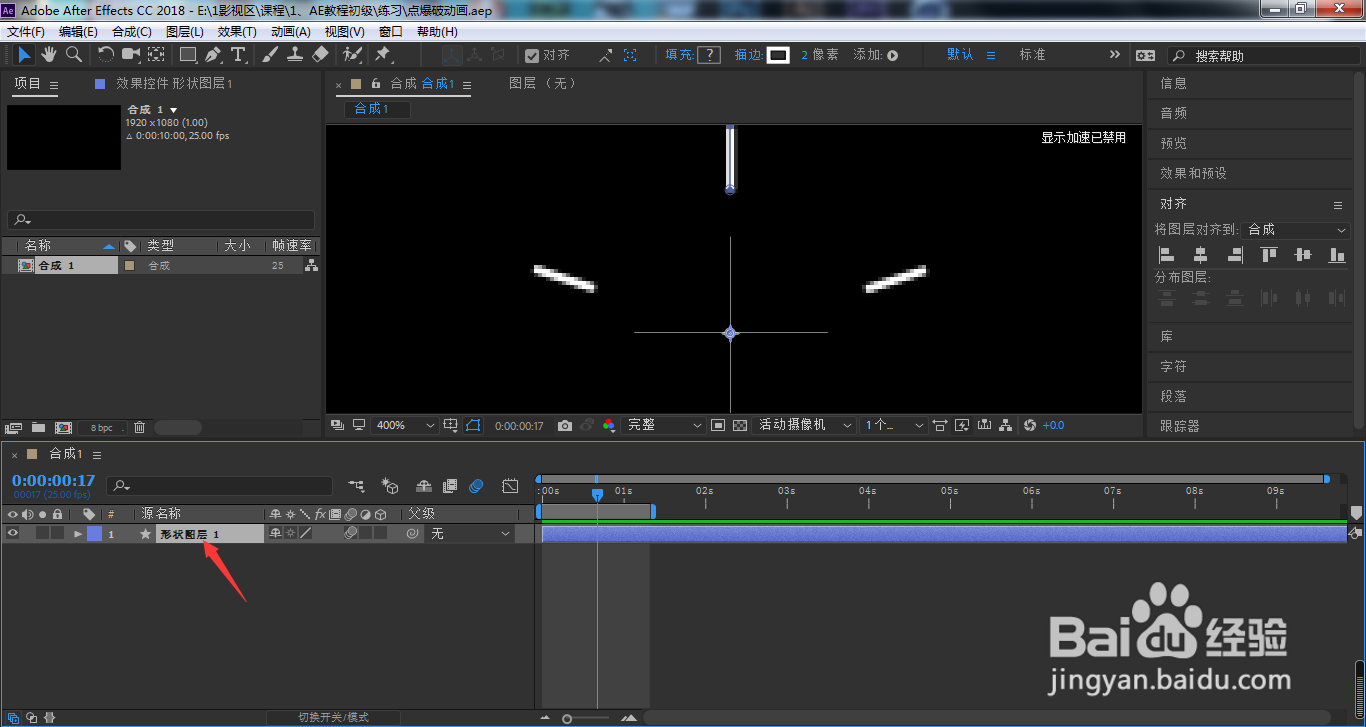
Task: Take a snapshot with camera icon
Action: coord(565,425)
